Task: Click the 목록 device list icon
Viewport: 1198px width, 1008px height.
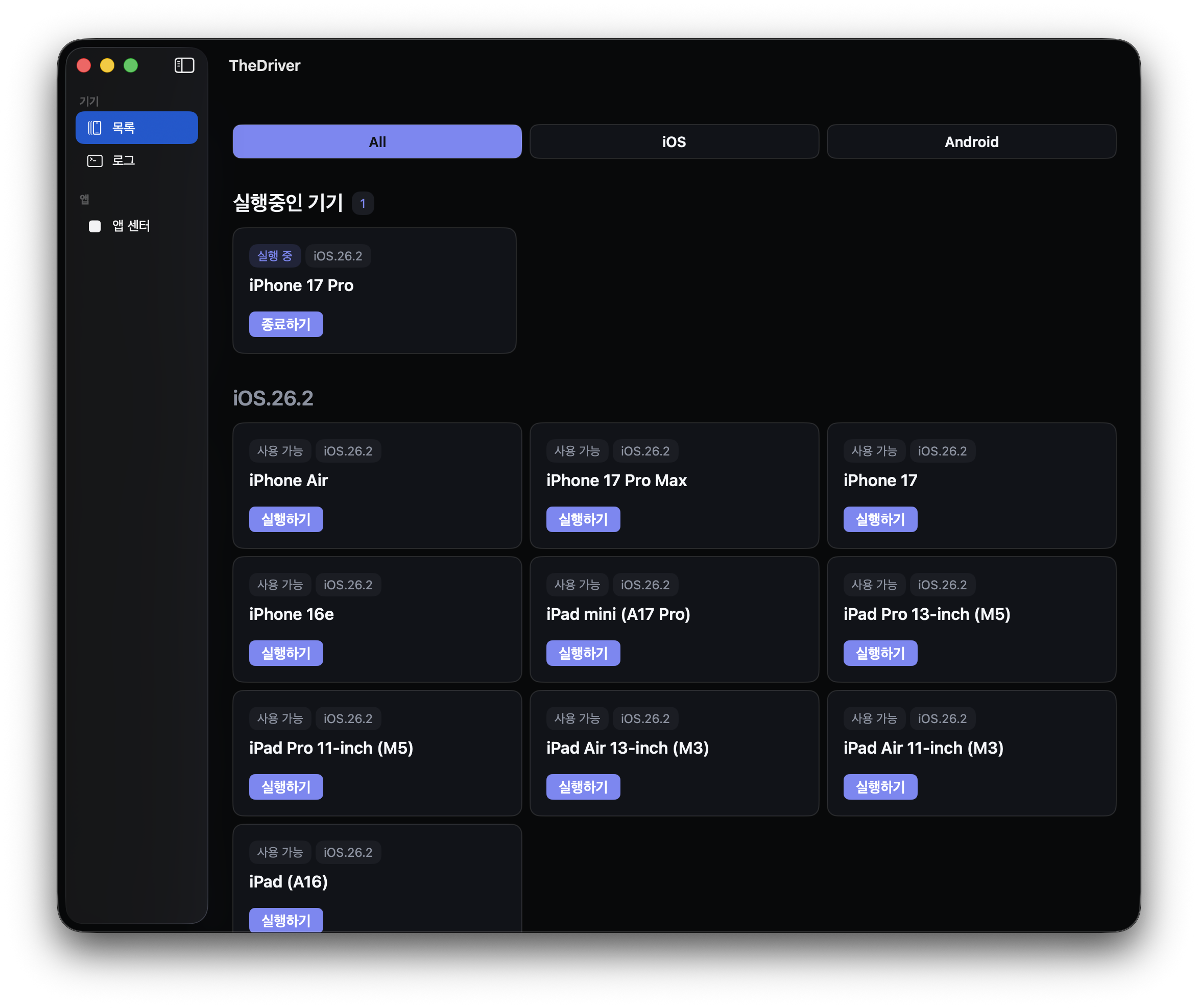Action: tap(95, 128)
